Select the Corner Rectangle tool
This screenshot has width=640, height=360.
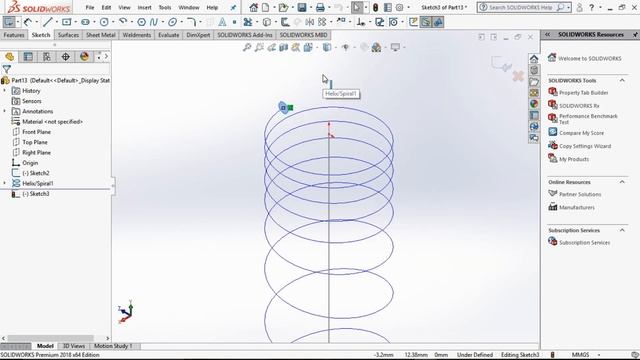[66, 22]
